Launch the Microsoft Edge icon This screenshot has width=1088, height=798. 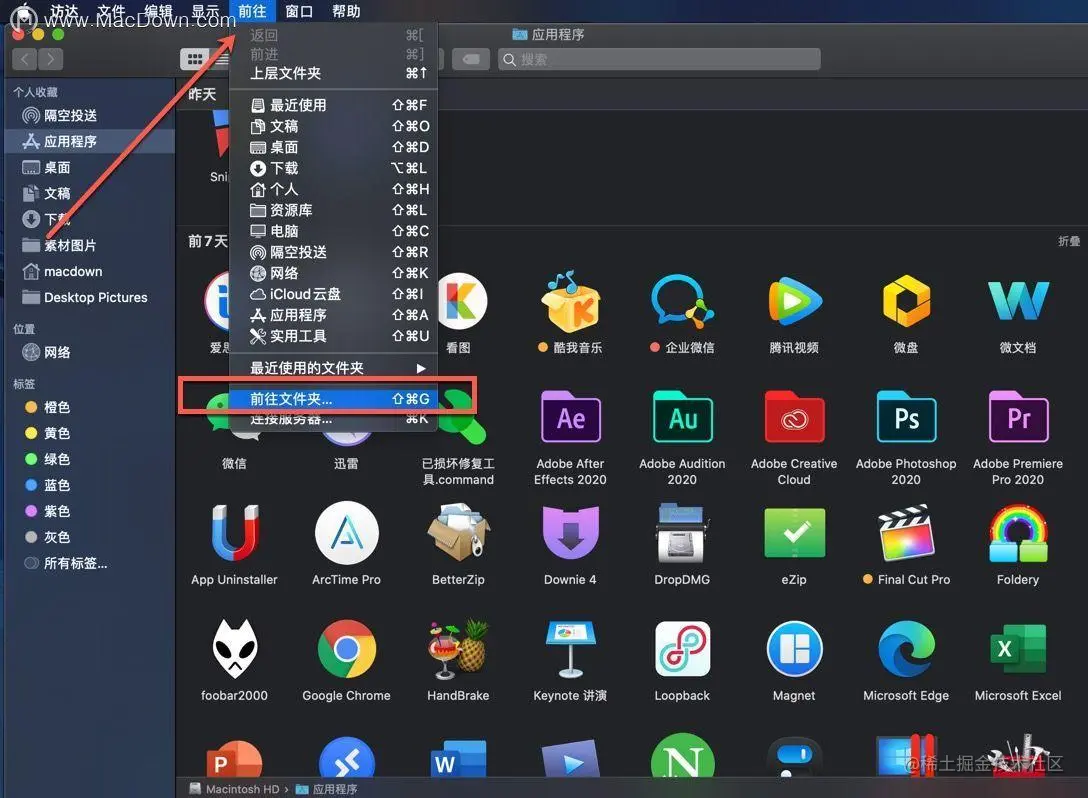(x=906, y=649)
